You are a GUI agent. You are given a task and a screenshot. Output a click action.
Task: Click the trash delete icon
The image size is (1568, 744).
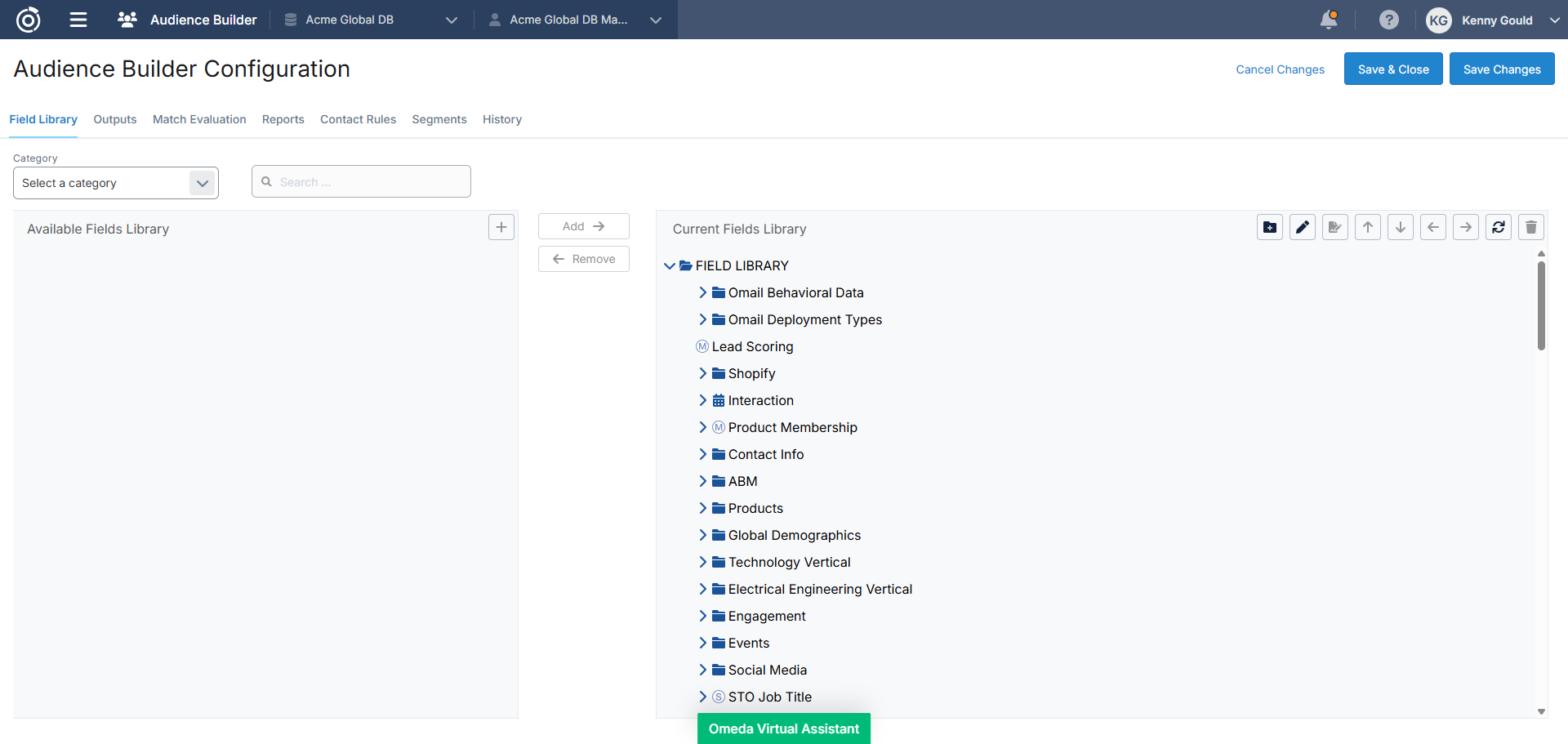click(1530, 227)
